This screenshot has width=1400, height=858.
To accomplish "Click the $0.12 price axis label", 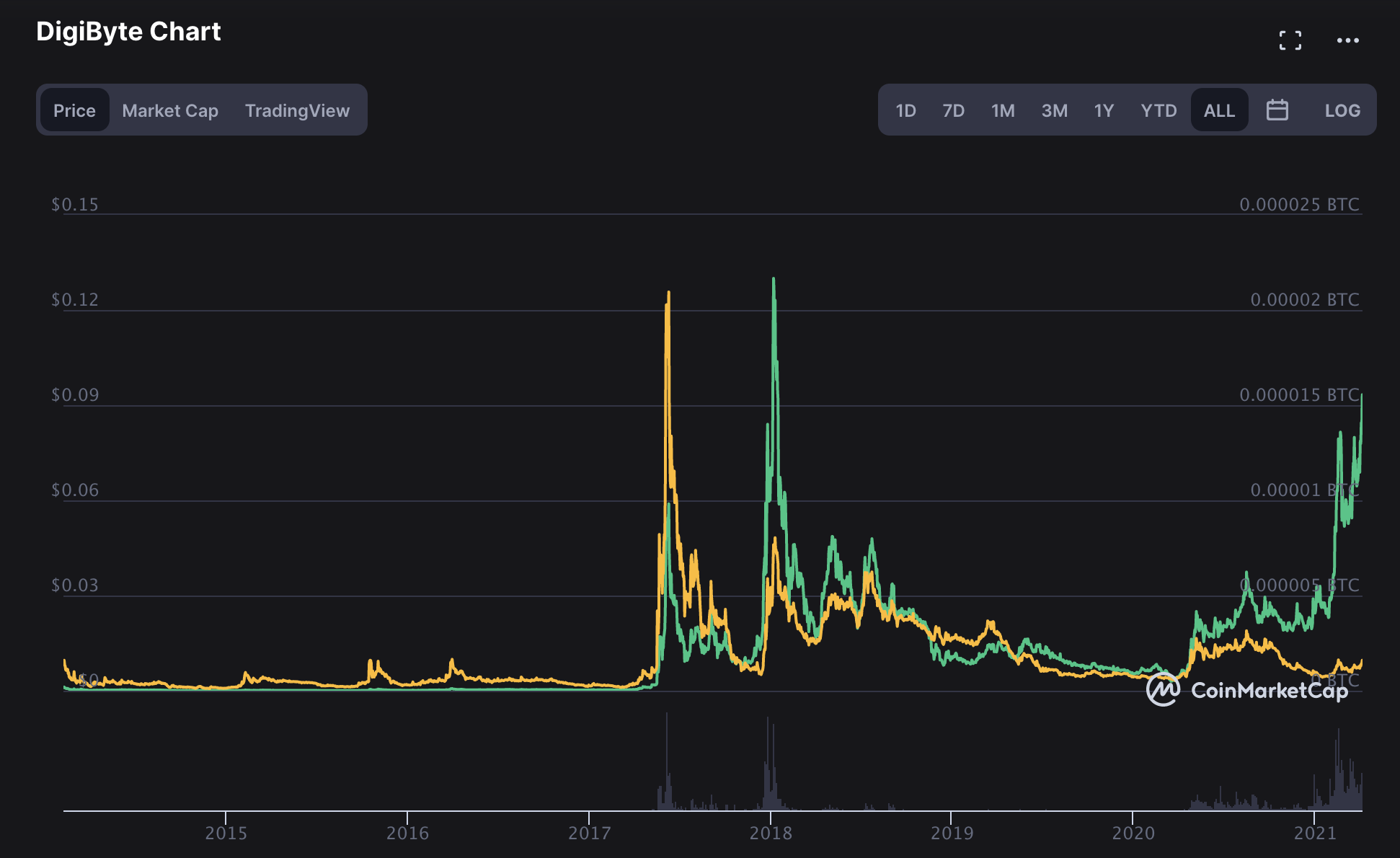I will coord(75,300).
